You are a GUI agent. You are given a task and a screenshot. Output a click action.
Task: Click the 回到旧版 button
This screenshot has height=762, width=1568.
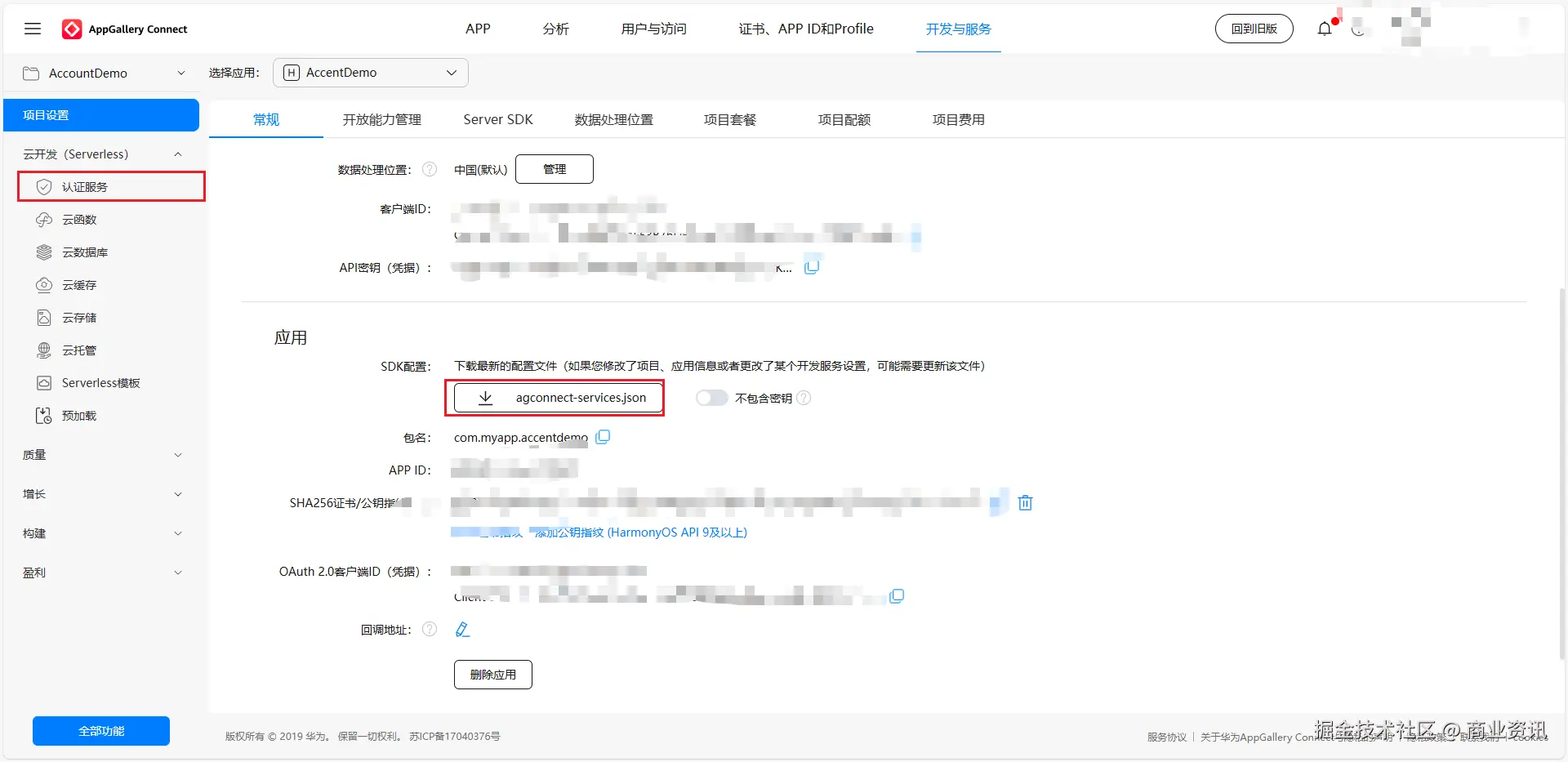(x=1254, y=29)
